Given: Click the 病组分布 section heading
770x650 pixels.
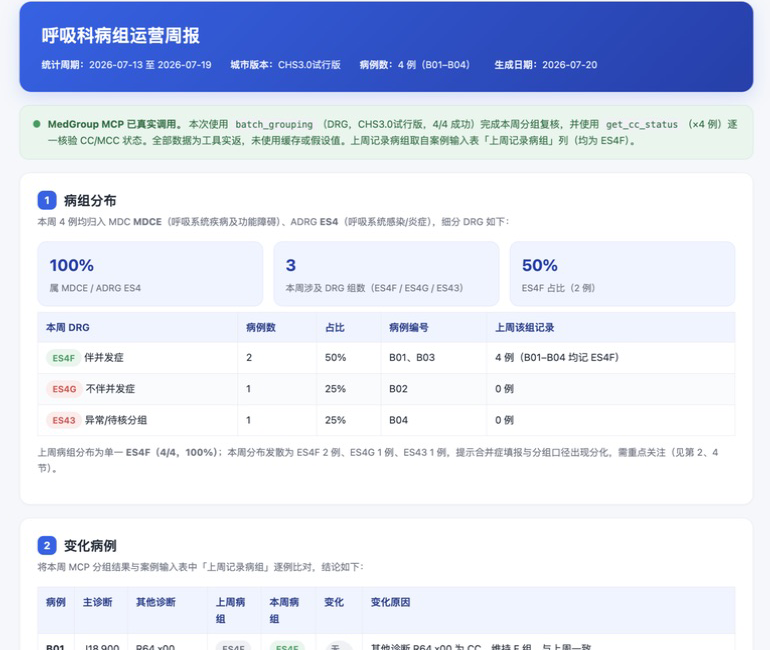Looking at the screenshot, I should pos(90,200).
